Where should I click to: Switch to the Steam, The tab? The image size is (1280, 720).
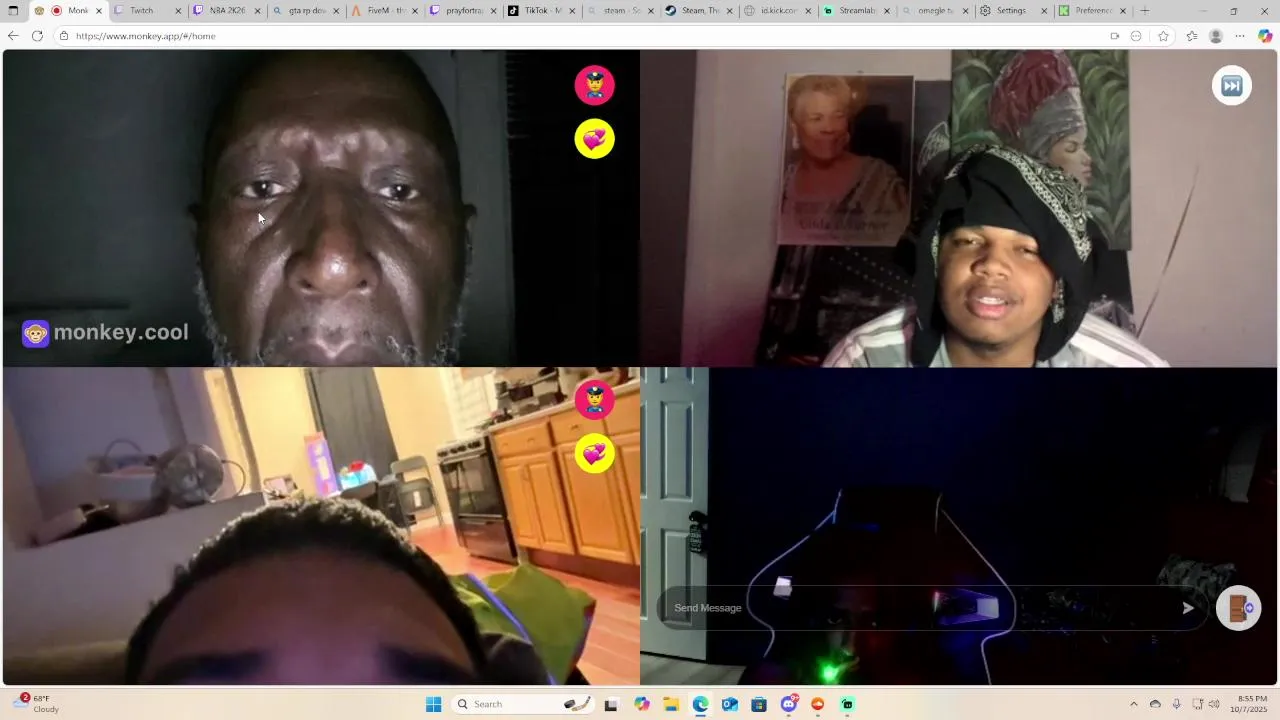tap(700, 11)
